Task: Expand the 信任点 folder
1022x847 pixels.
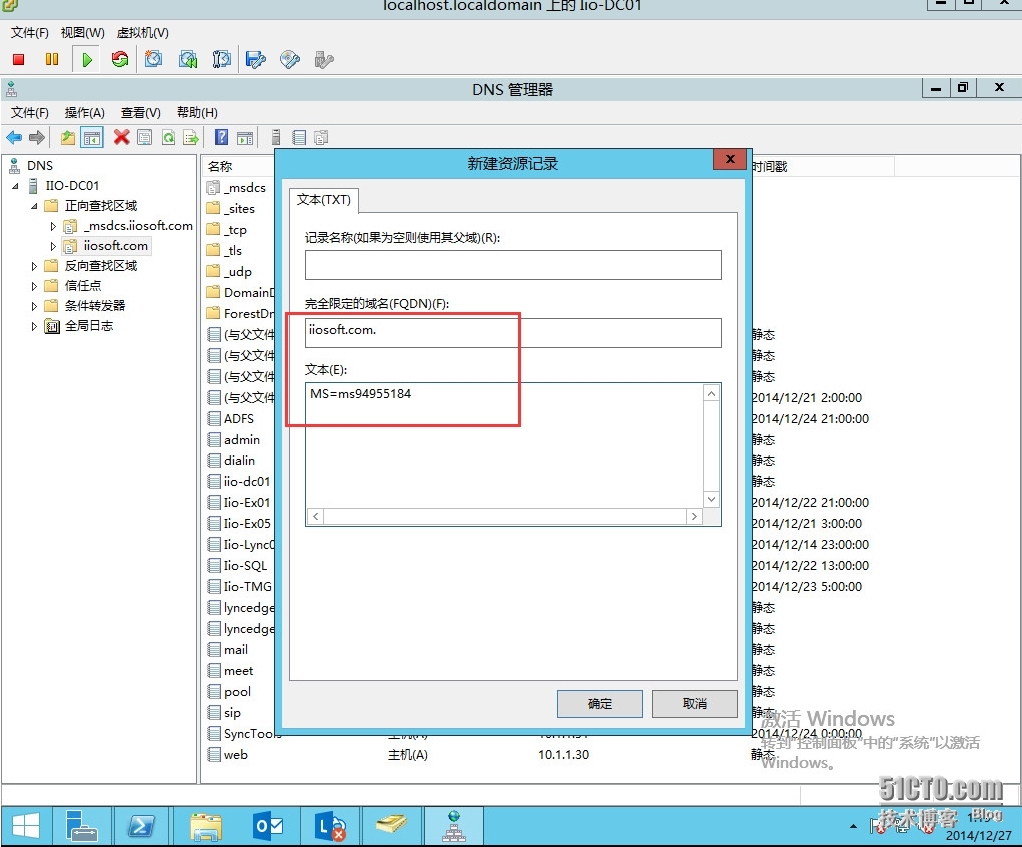Action: click(34, 286)
